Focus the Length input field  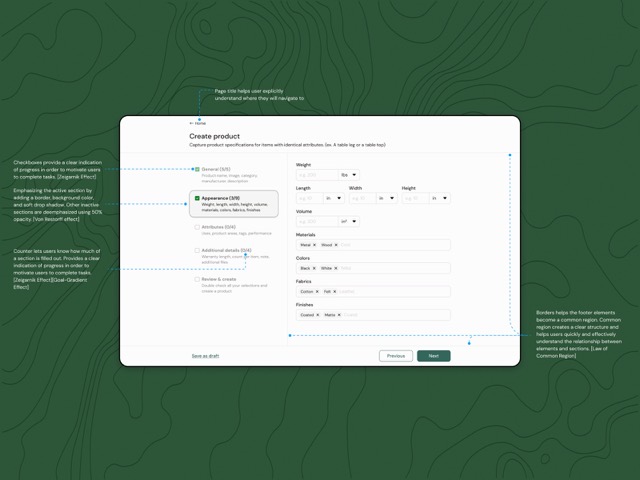click(x=309, y=198)
